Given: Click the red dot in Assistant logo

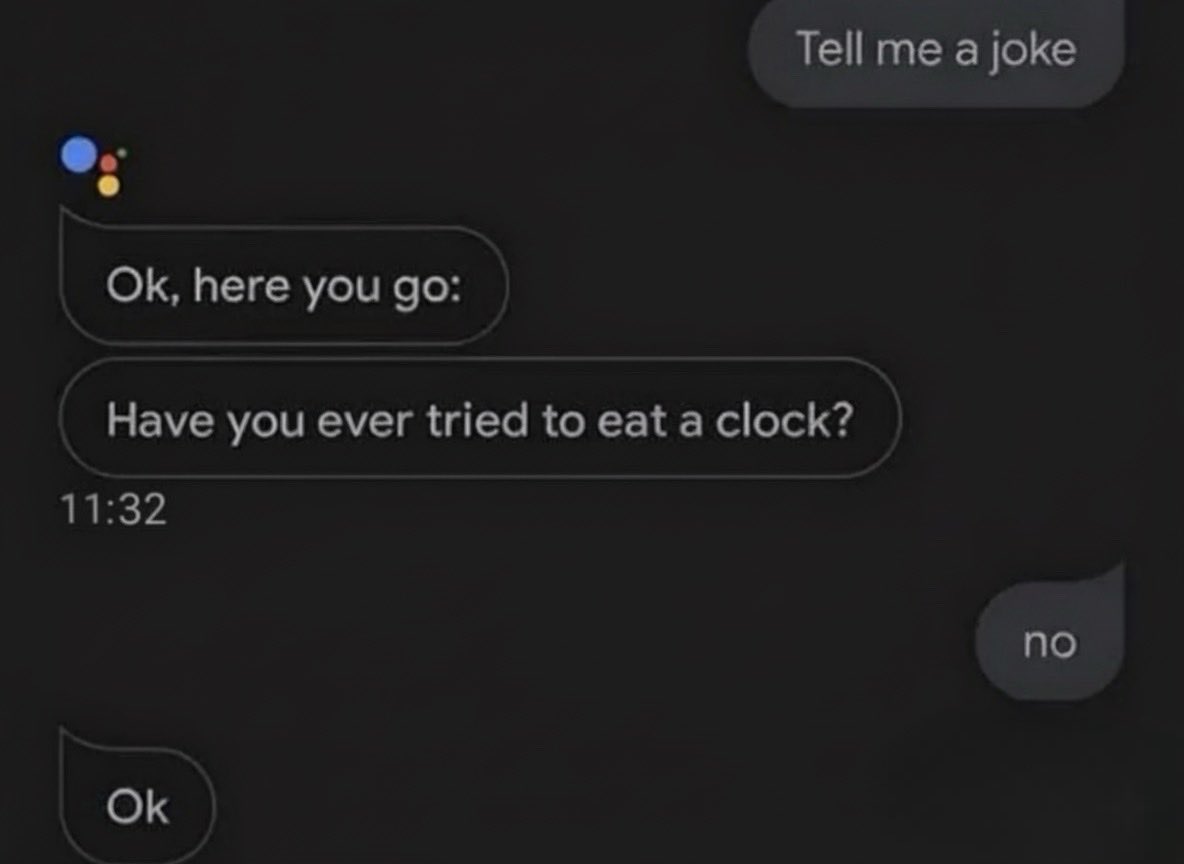Looking at the screenshot, I should tap(109, 164).
